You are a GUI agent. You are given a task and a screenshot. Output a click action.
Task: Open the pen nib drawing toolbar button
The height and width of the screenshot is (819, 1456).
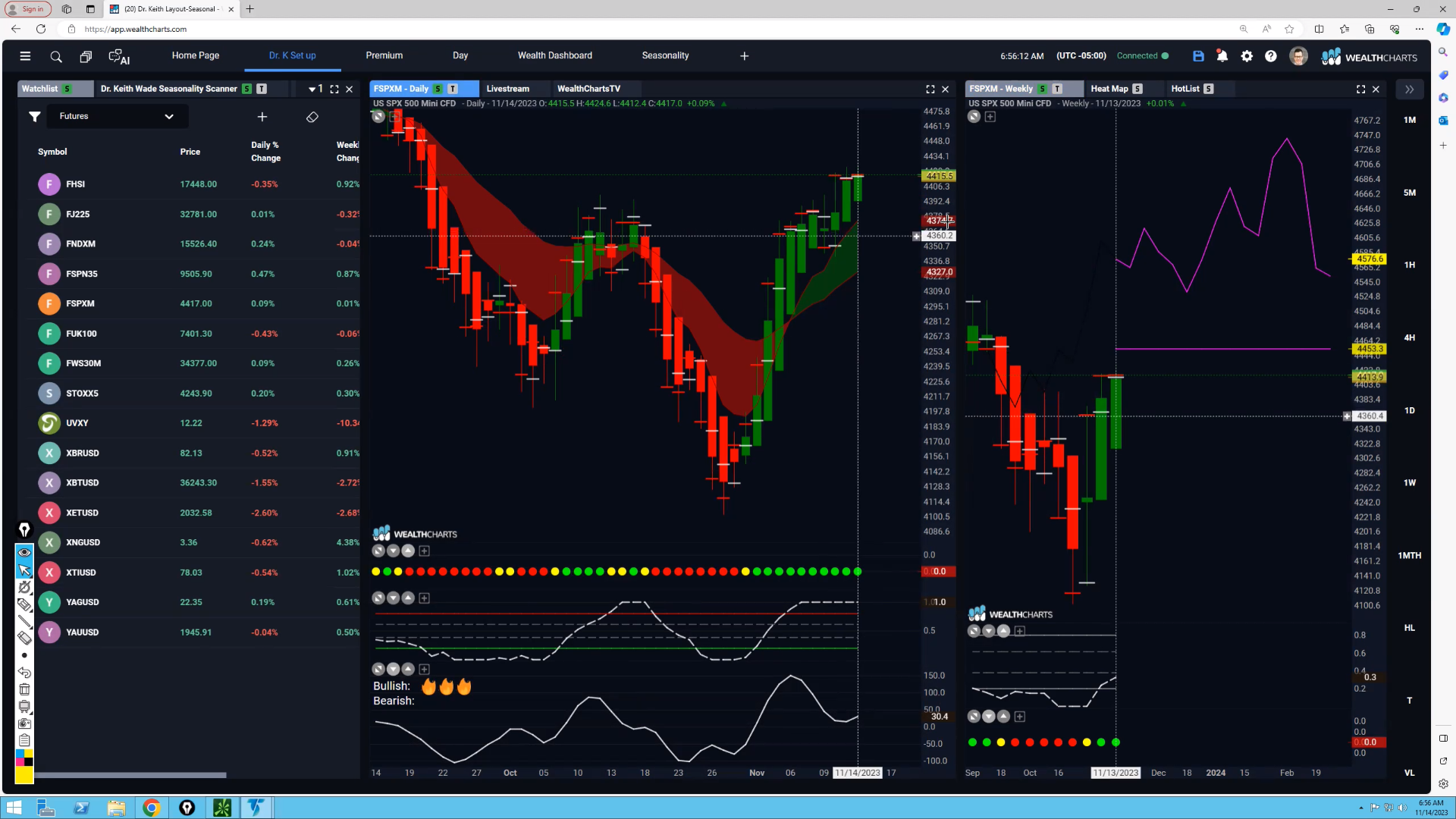tap(24, 529)
